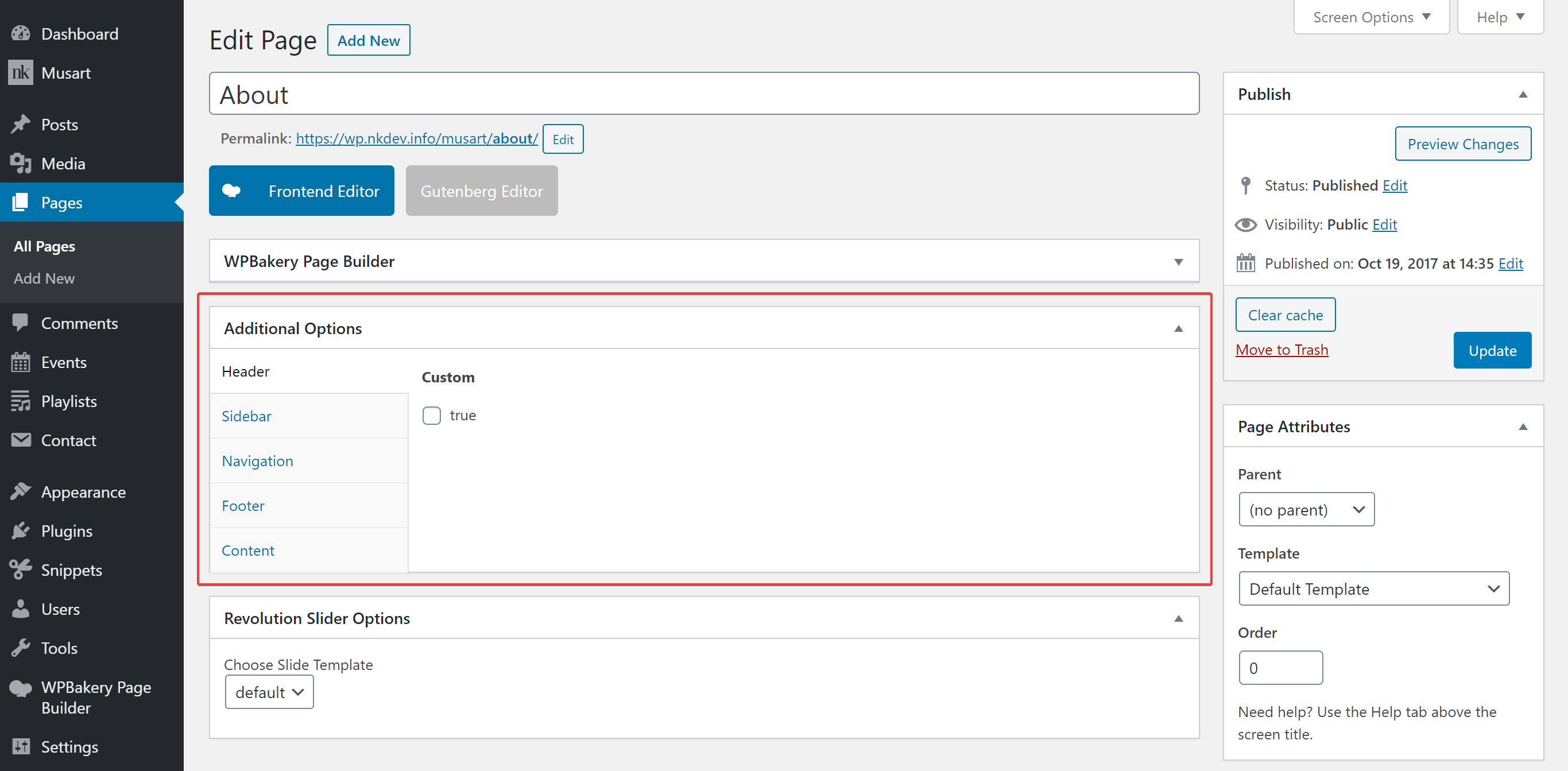Click the Status pin icon in Publish box
This screenshot has height=771, width=1568.
(1245, 185)
